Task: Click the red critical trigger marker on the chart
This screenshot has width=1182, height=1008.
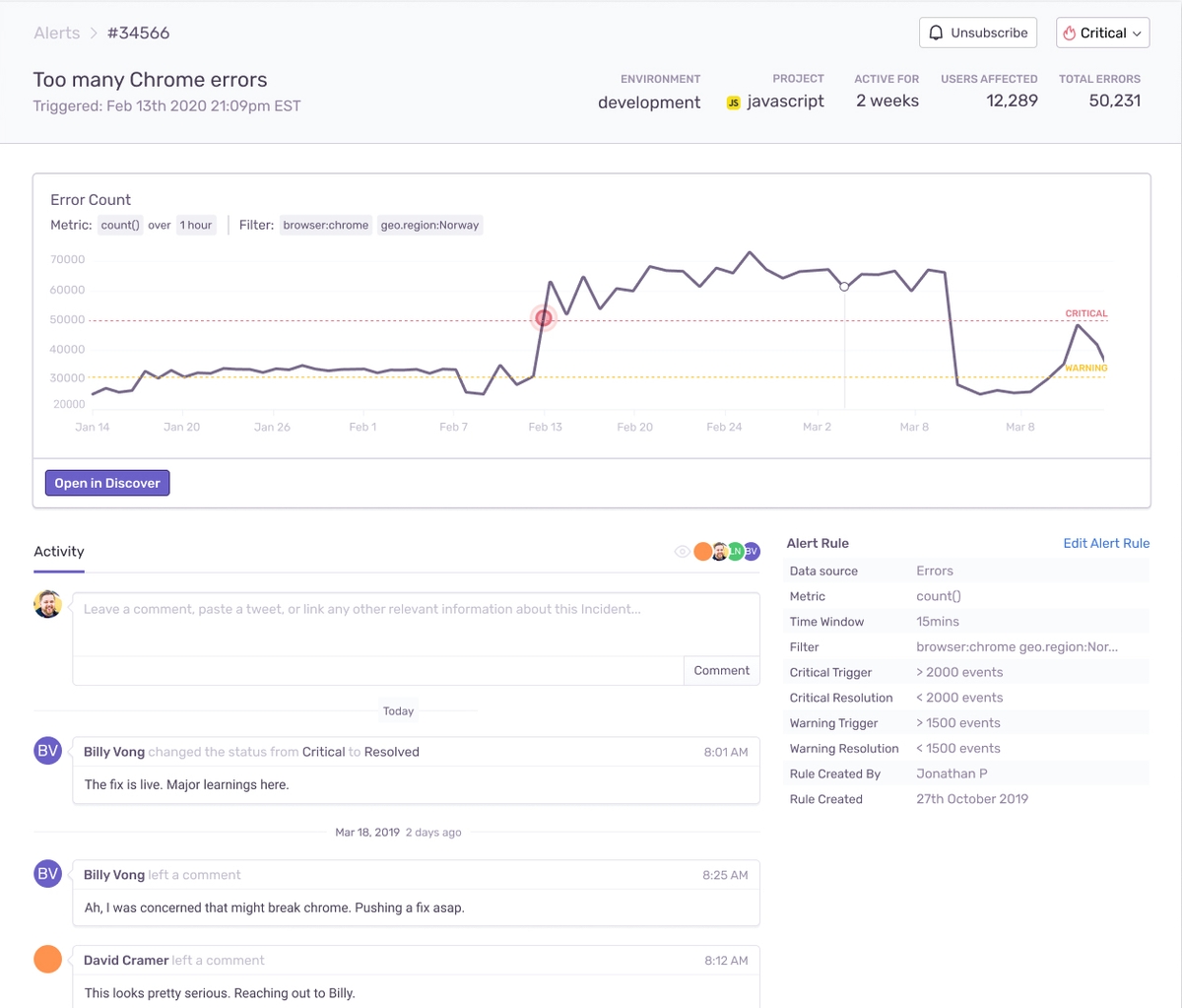Action: [543, 317]
